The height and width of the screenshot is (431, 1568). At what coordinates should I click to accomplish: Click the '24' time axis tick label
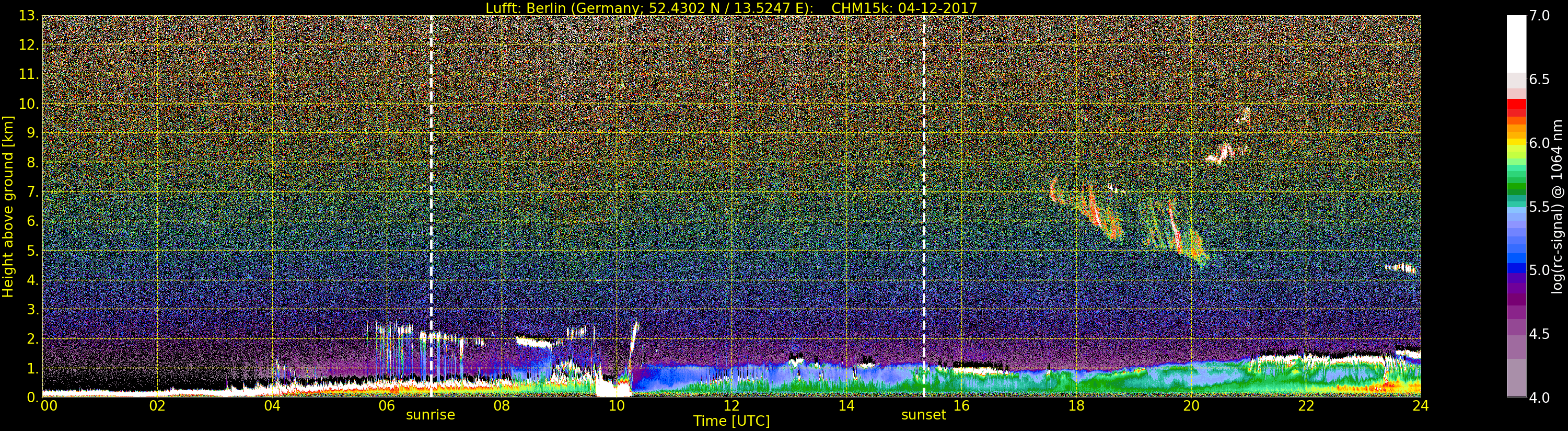tap(1421, 406)
